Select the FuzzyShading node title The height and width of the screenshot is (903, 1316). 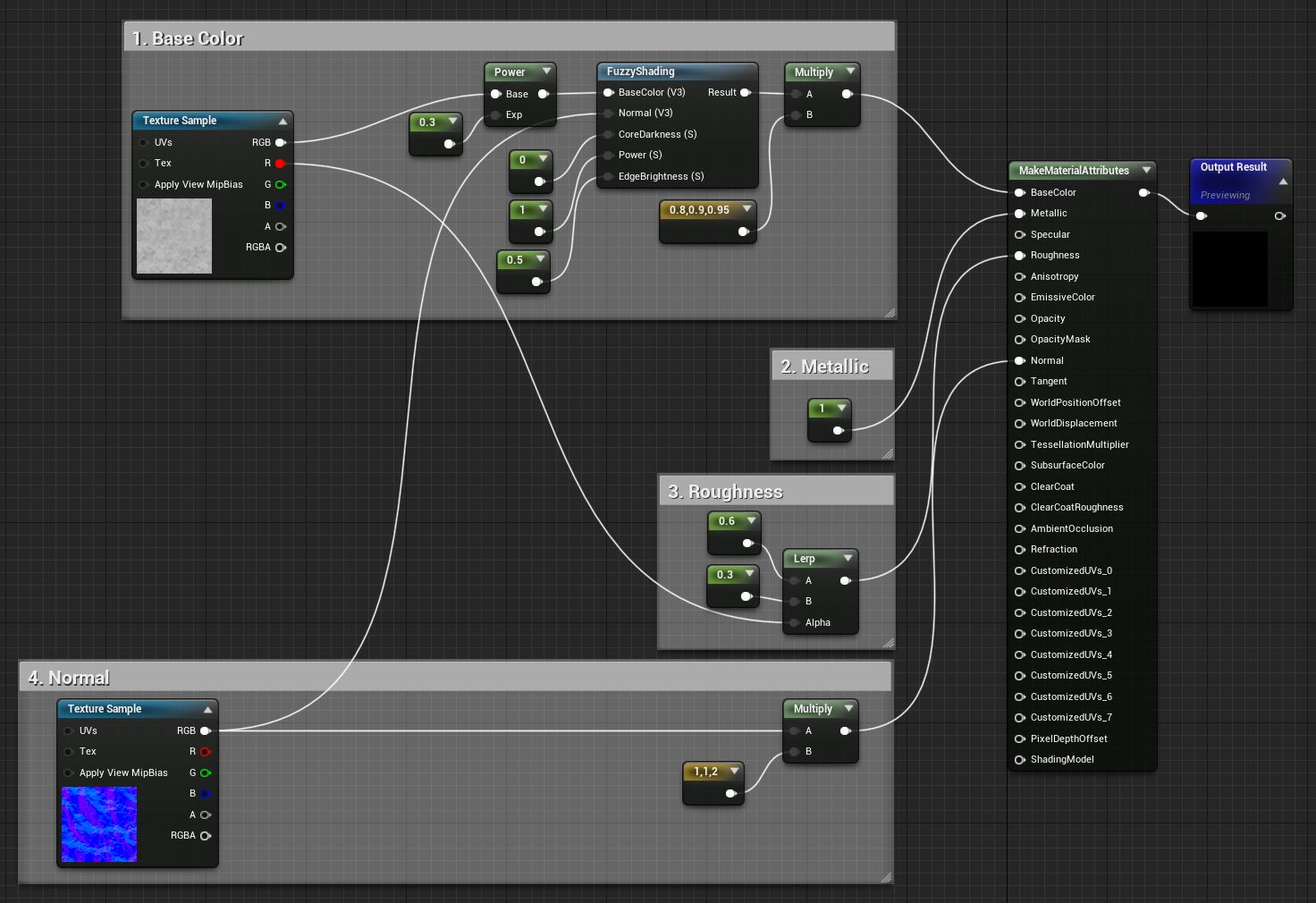(640, 72)
